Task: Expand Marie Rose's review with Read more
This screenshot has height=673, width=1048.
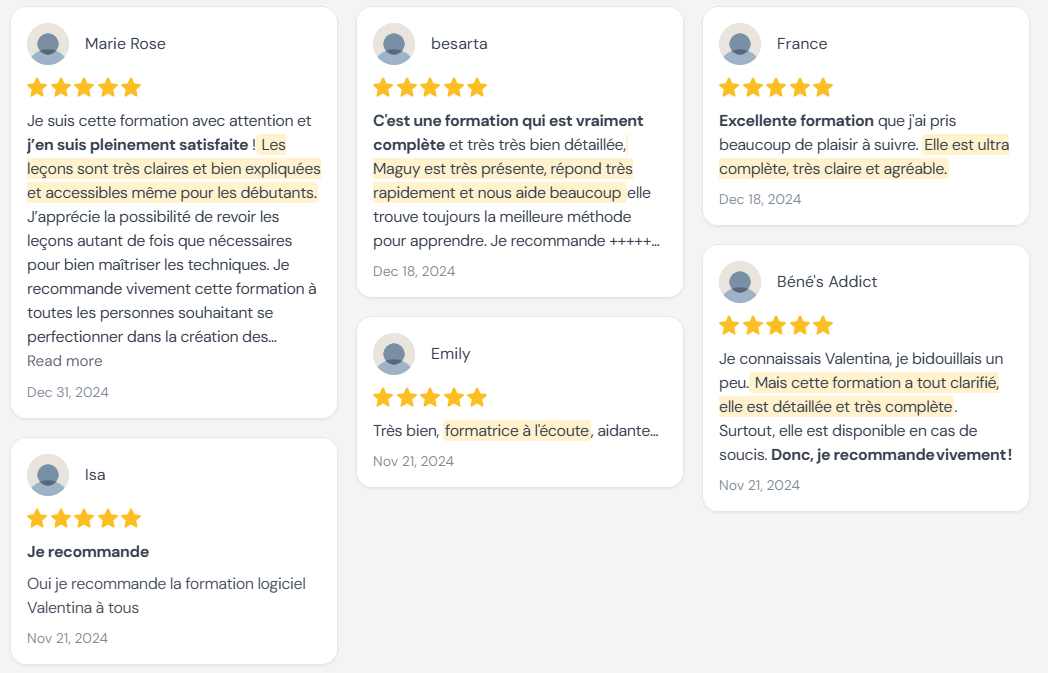Action: click(x=64, y=361)
